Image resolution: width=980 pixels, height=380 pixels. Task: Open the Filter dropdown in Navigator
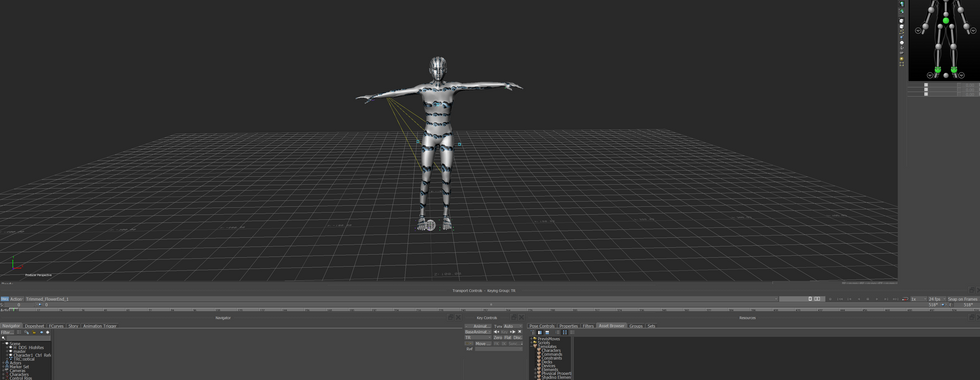click(x=7, y=332)
